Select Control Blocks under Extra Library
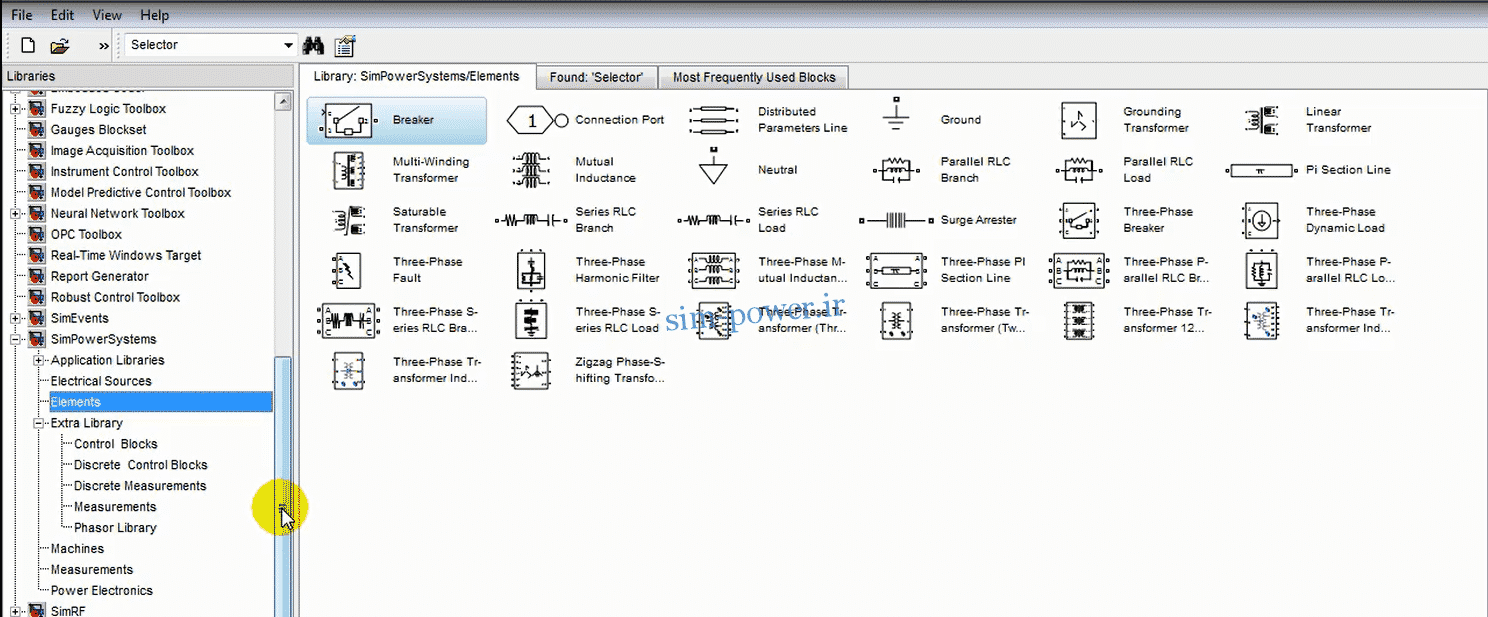The width and height of the screenshot is (1488, 617). click(x=115, y=444)
